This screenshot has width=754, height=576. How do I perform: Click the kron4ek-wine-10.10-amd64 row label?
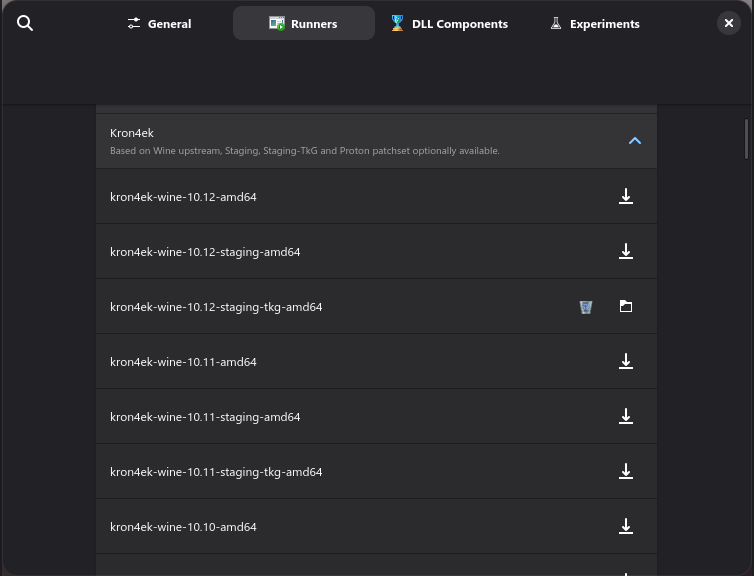tap(183, 527)
